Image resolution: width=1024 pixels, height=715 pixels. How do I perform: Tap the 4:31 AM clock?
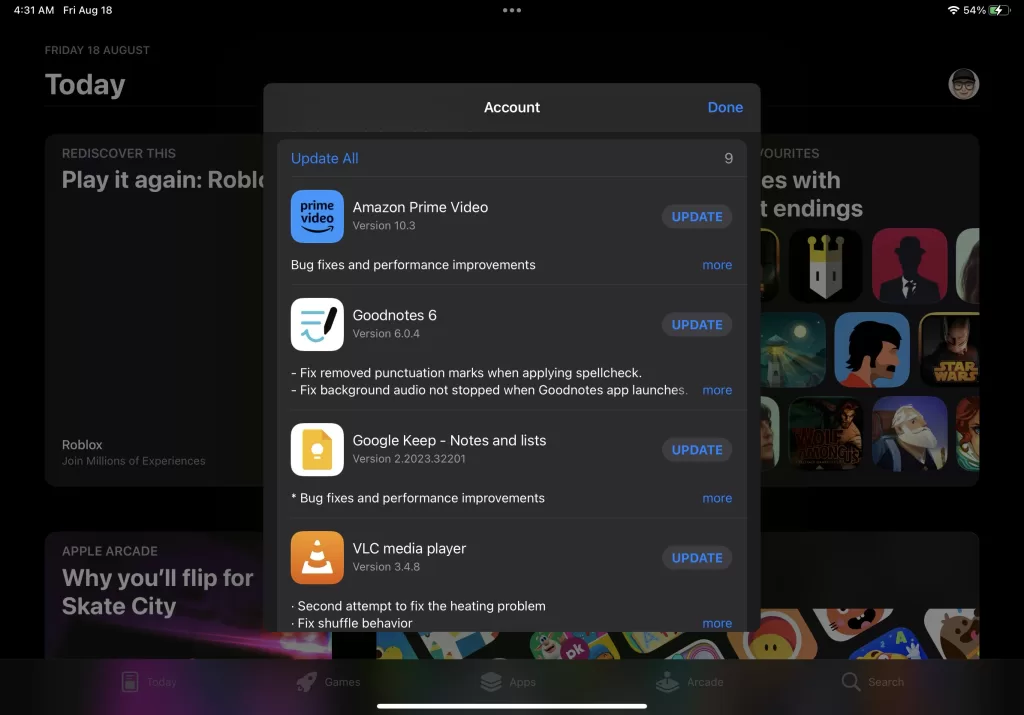34,10
